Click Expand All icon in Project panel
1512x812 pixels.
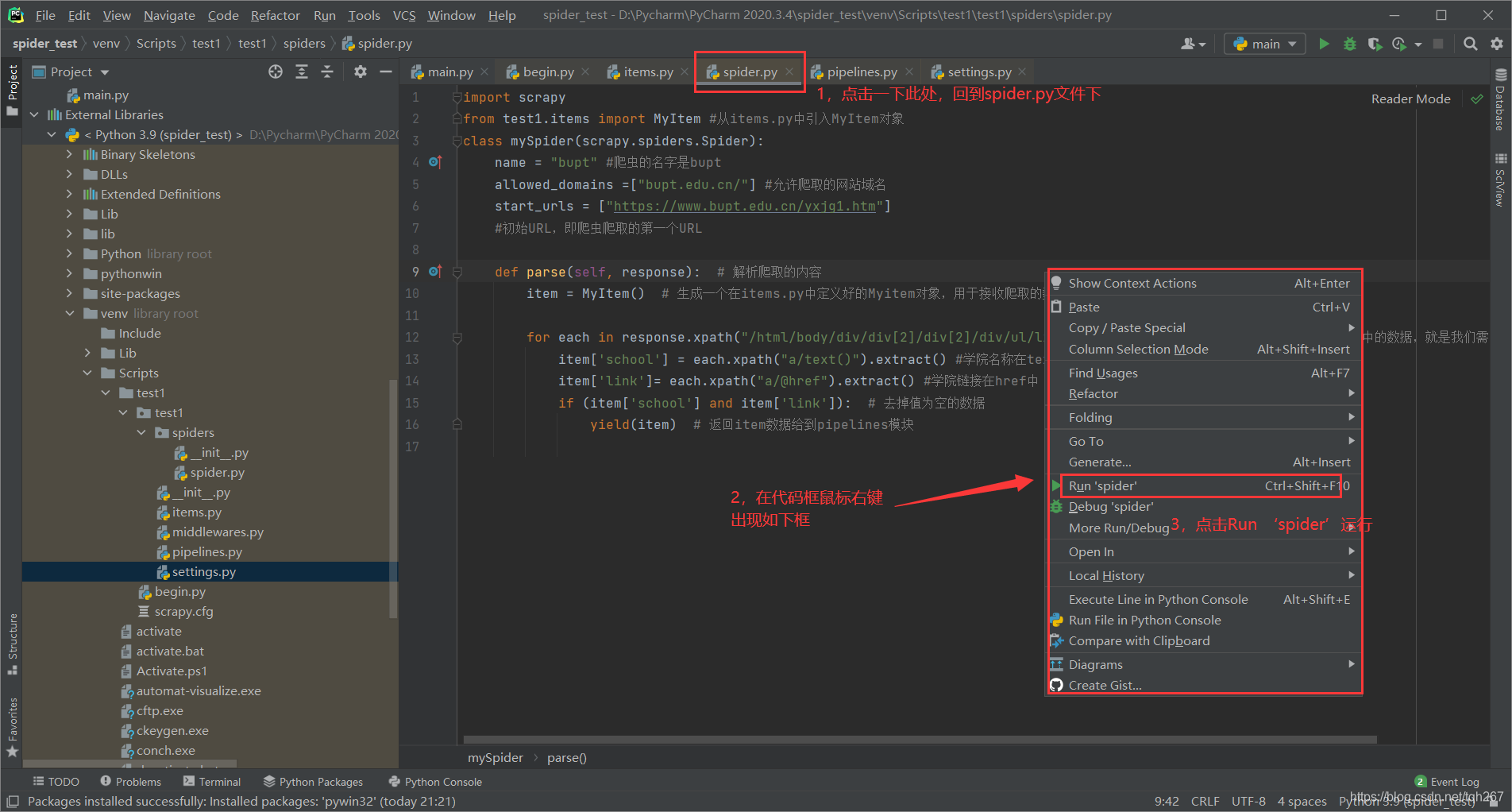coord(302,72)
